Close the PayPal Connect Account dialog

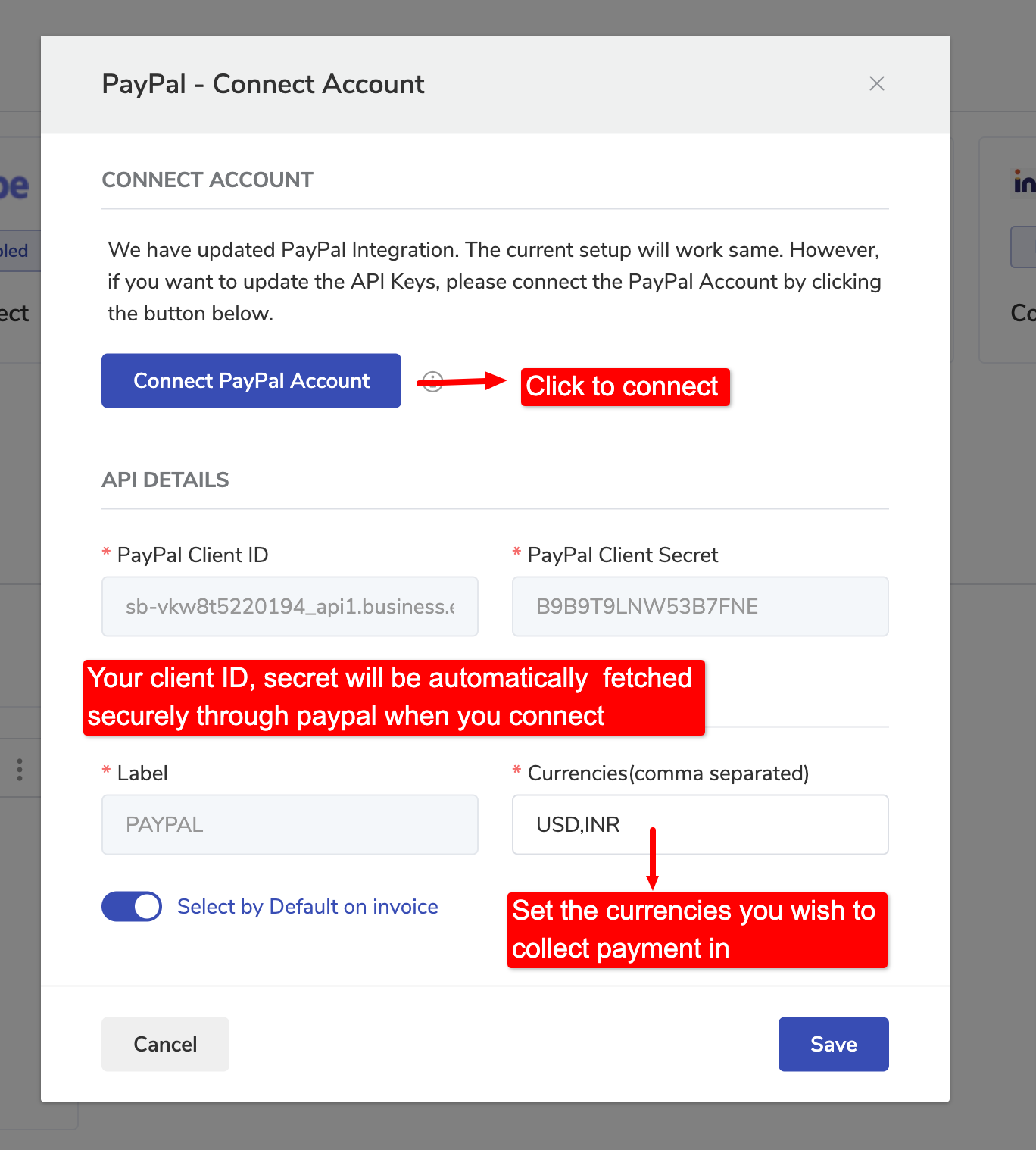click(x=876, y=83)
